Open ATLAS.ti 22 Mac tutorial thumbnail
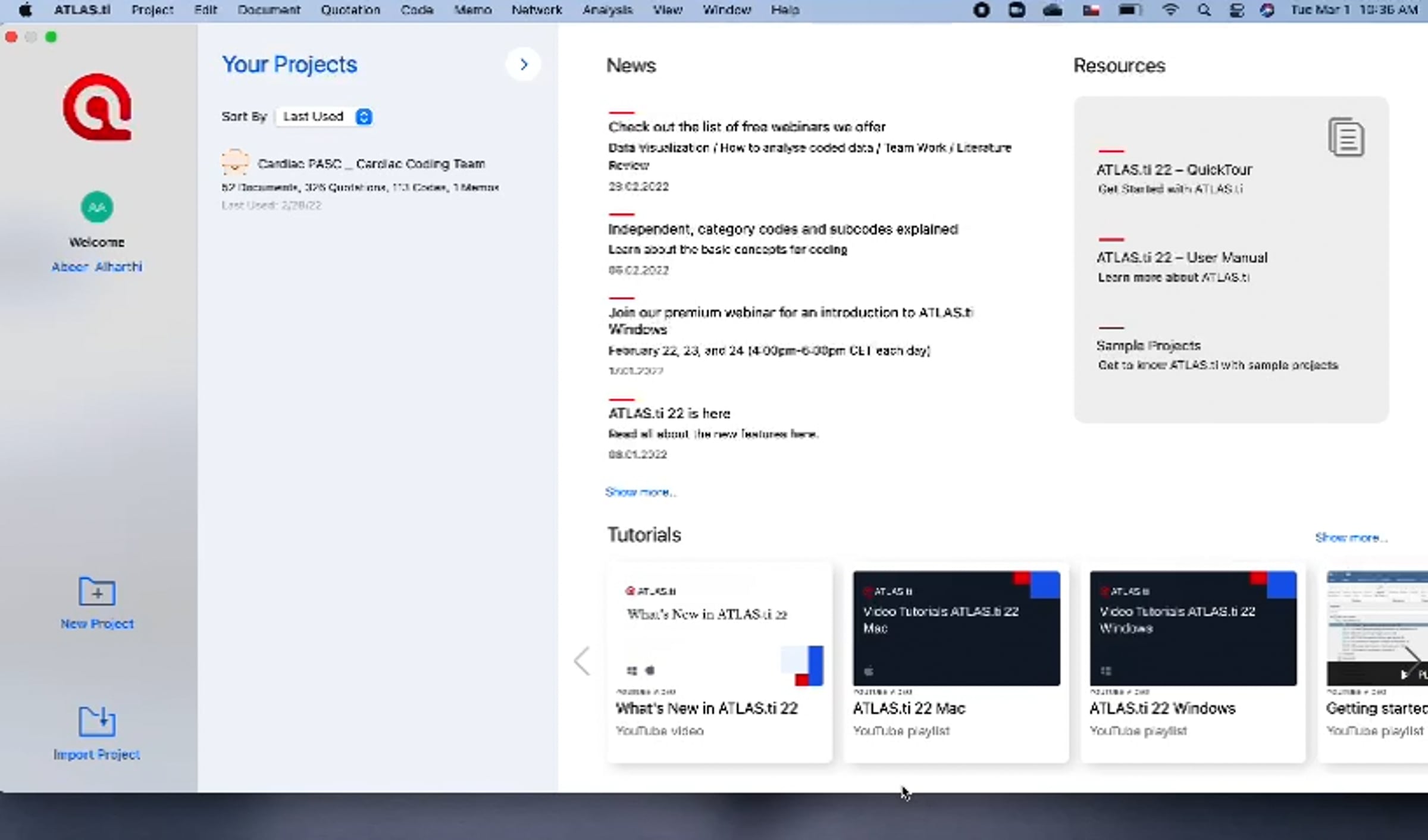 tap(956, 628)
